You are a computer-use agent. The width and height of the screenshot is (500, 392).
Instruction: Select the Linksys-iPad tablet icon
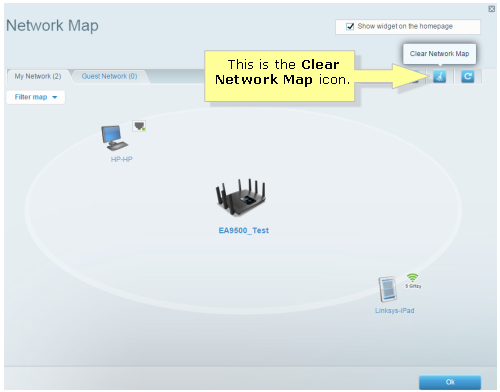pyautogui.click(x=388, y=289)
